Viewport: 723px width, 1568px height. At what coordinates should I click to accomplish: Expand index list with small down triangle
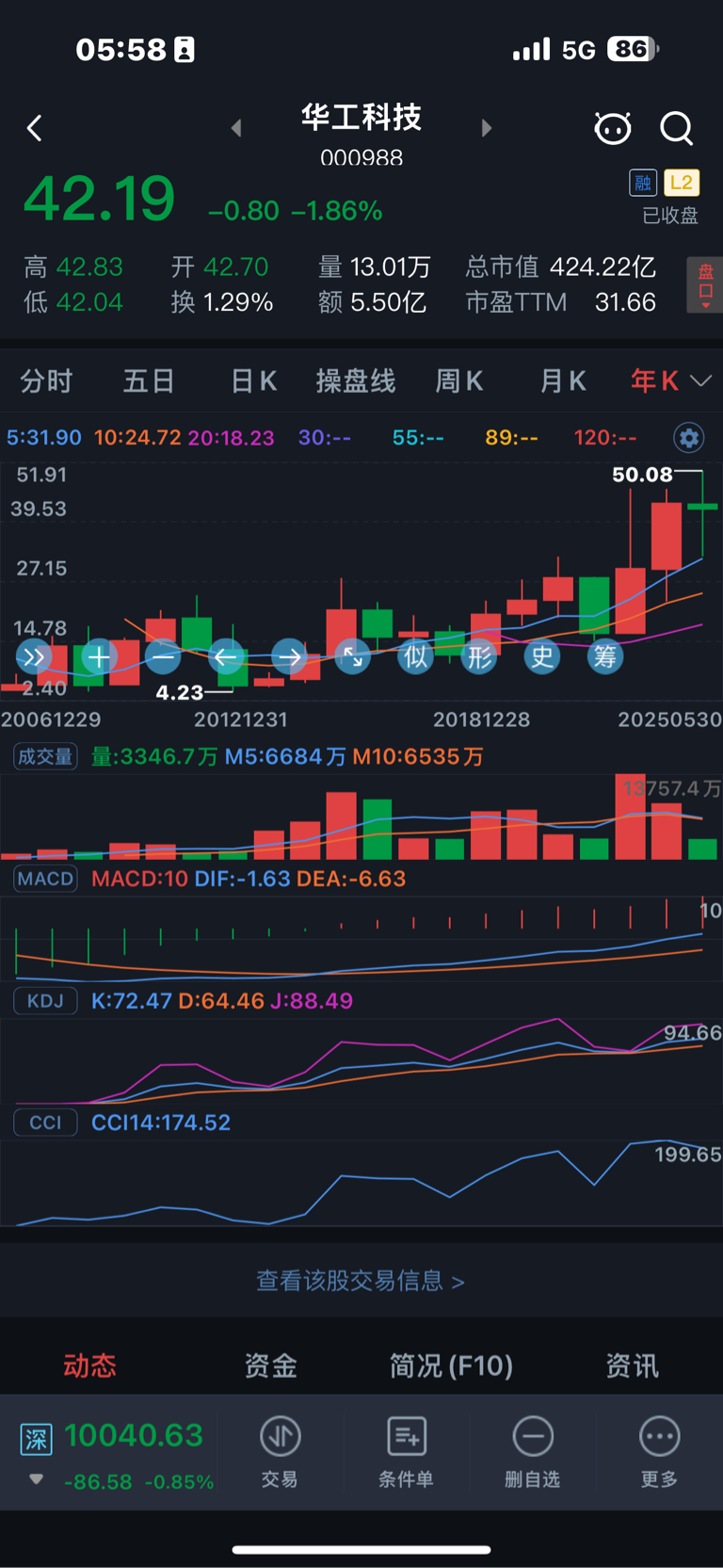37,1479
